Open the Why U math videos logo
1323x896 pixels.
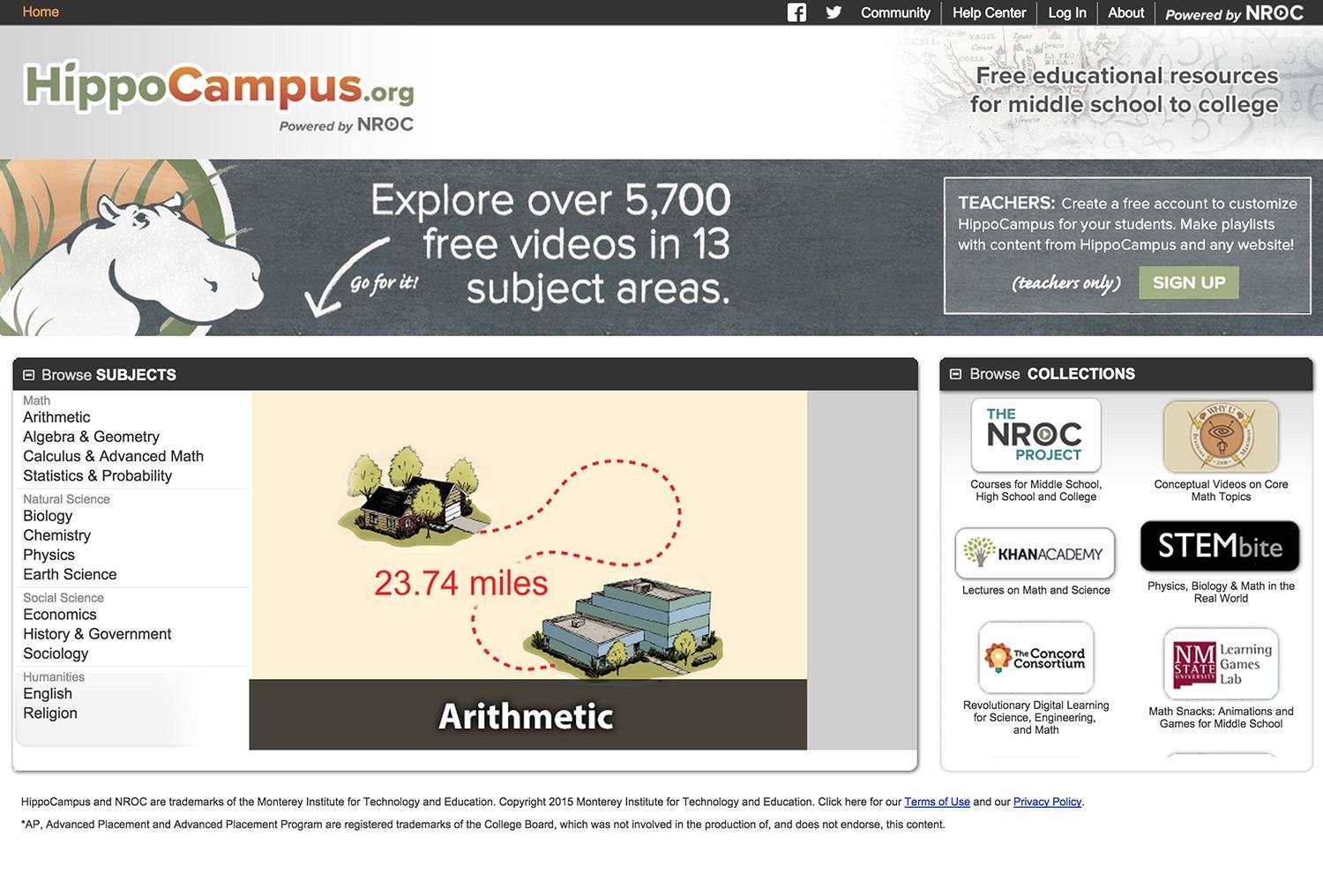1221,436
